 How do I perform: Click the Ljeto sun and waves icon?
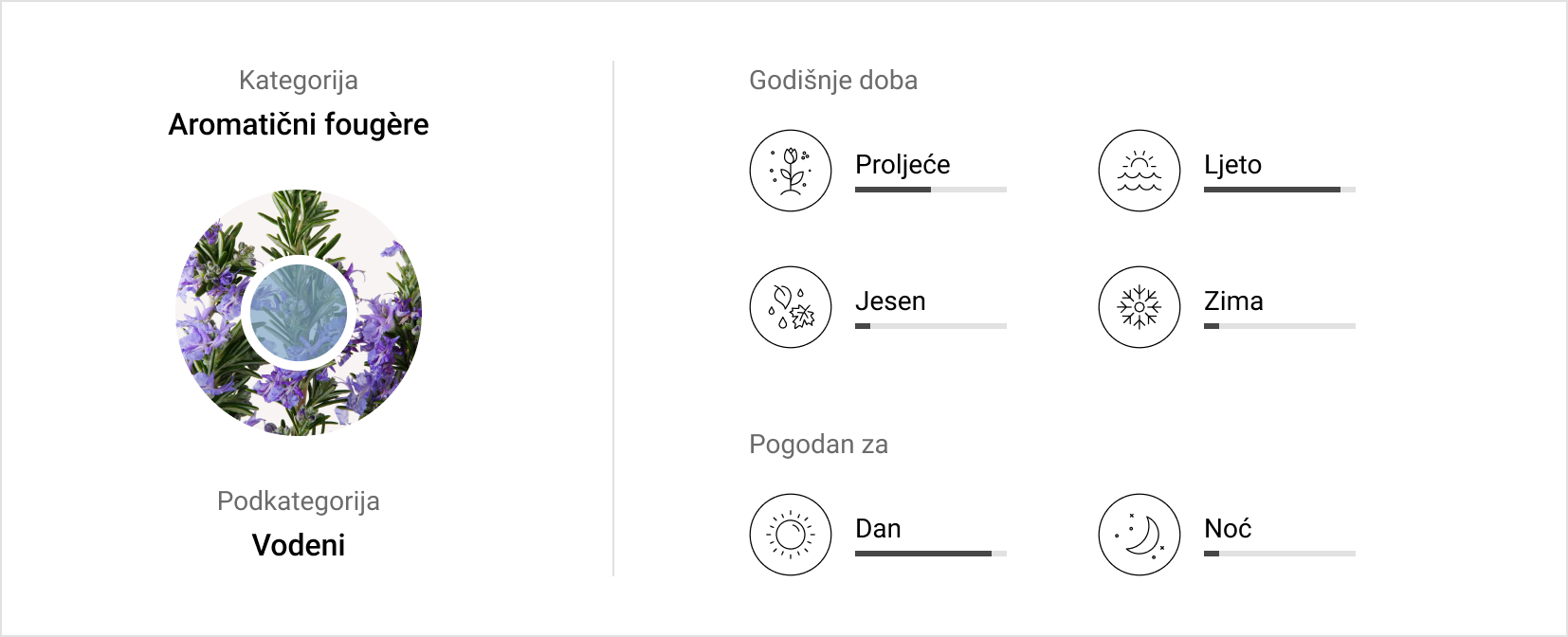click(x=1140, y=171)
